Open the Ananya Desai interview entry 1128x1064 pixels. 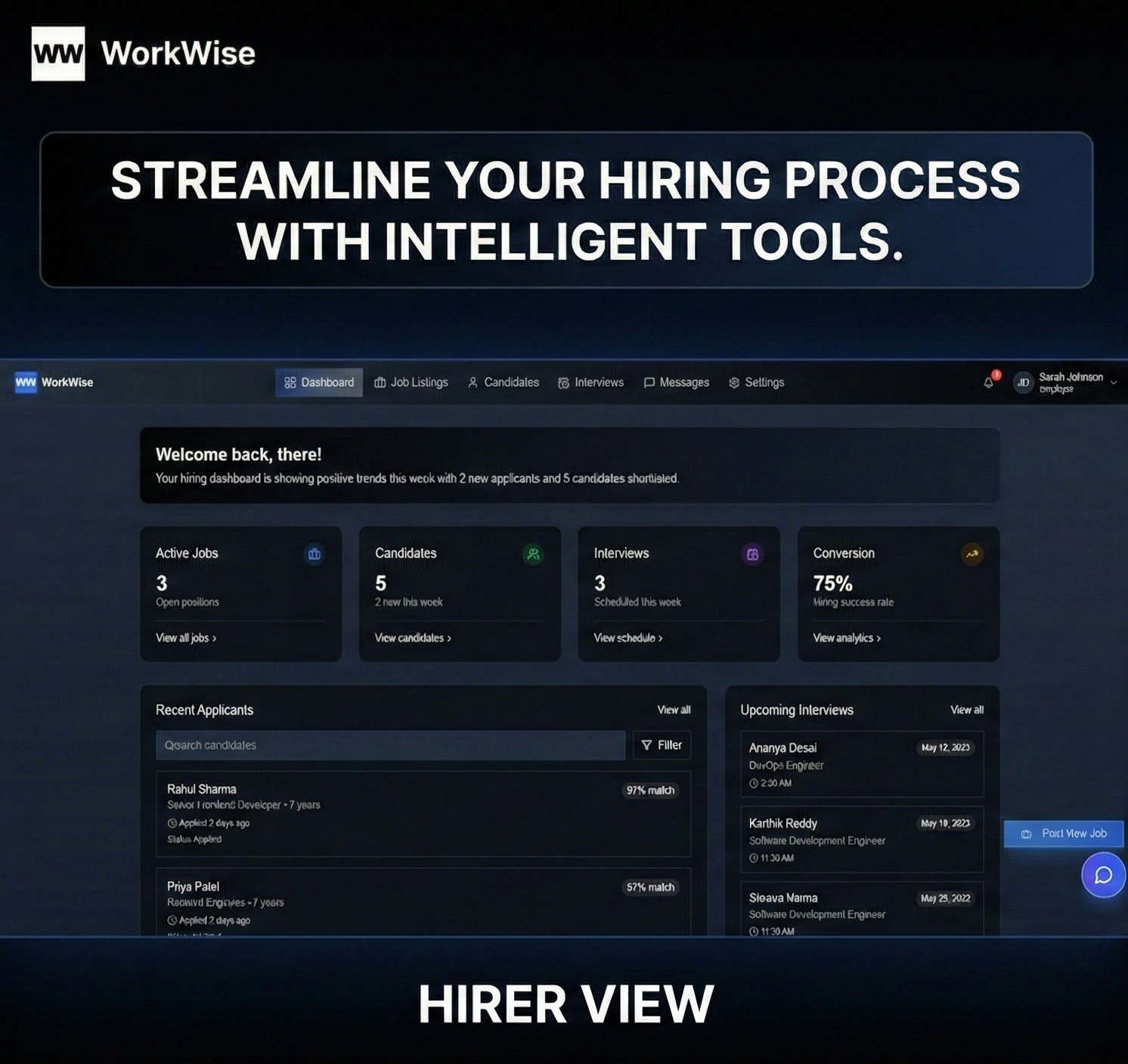pos(862,764)
